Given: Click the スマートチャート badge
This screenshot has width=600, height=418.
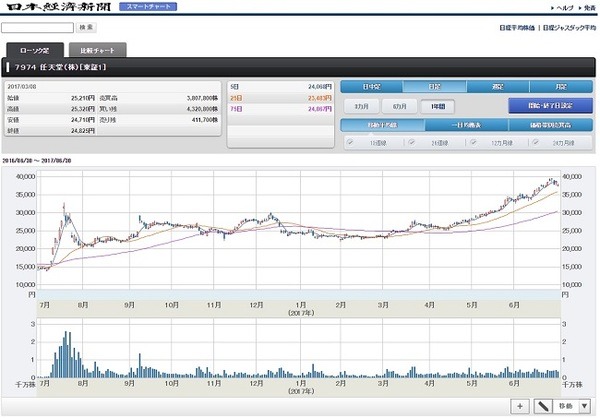Looking at the screenshot, I should (148, 7).
